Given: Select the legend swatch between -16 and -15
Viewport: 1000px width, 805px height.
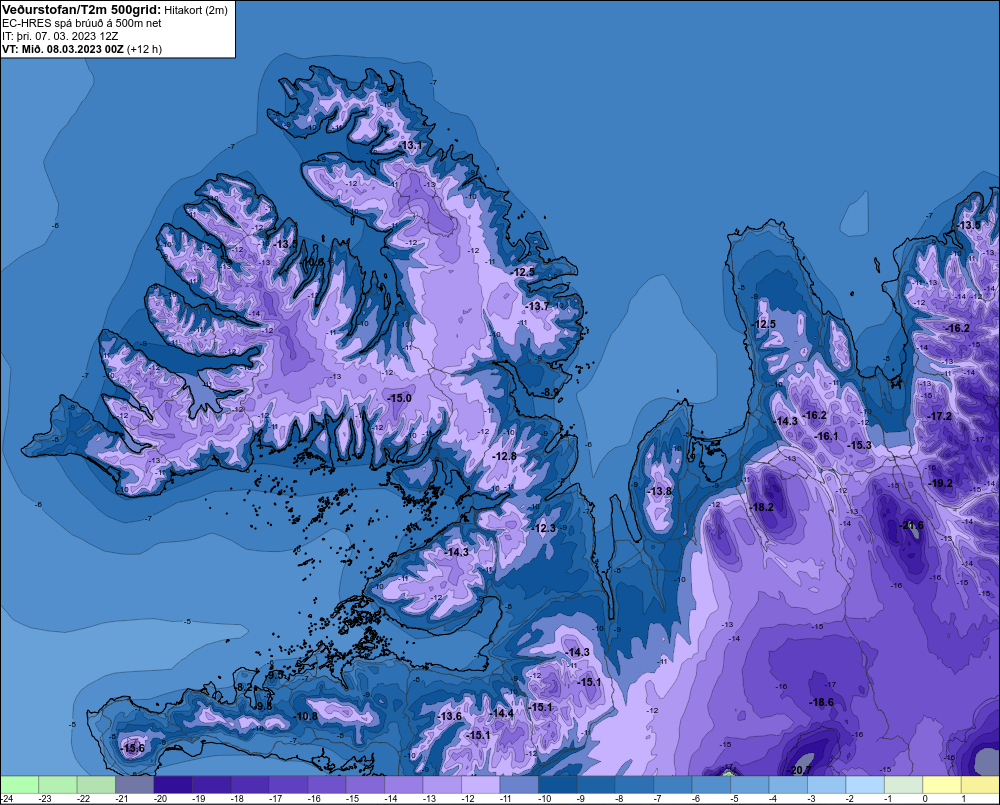Looking at the screenshot, I should (x=327, y=785).
